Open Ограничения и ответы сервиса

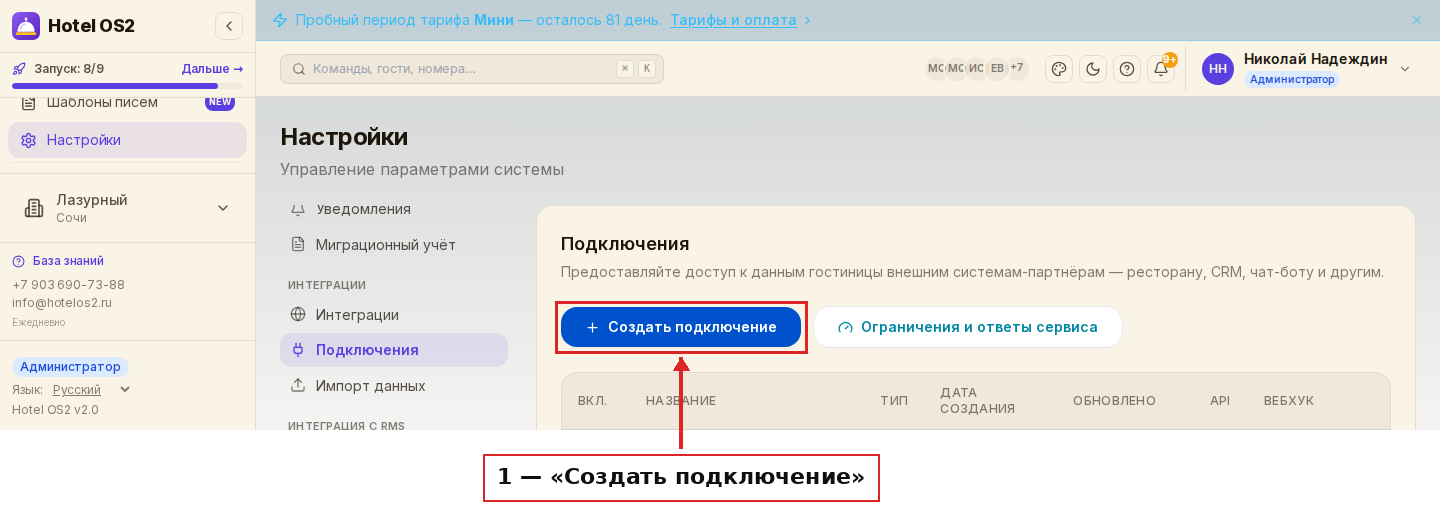[x=967, y=327]
